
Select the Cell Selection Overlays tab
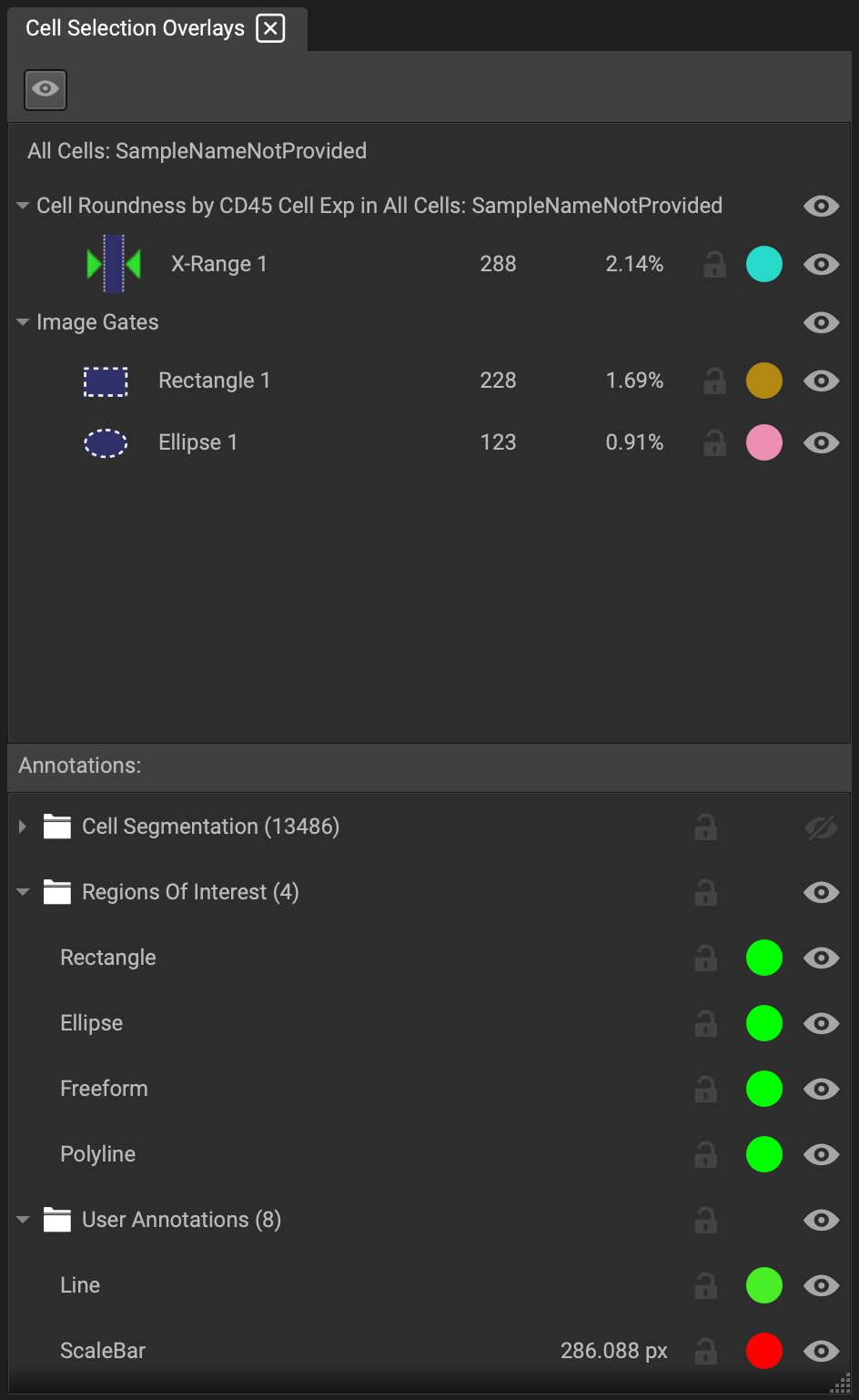coord(135,28)
